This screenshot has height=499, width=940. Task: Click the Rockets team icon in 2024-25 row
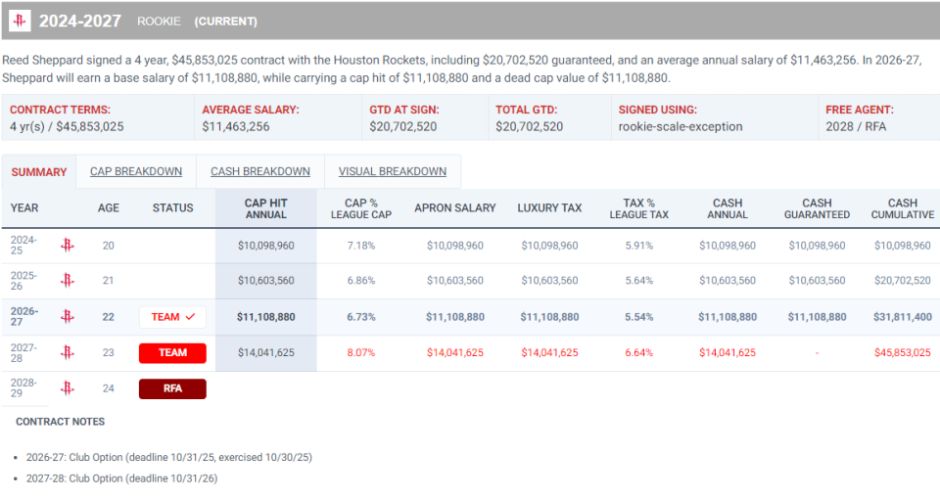point(67,245)
